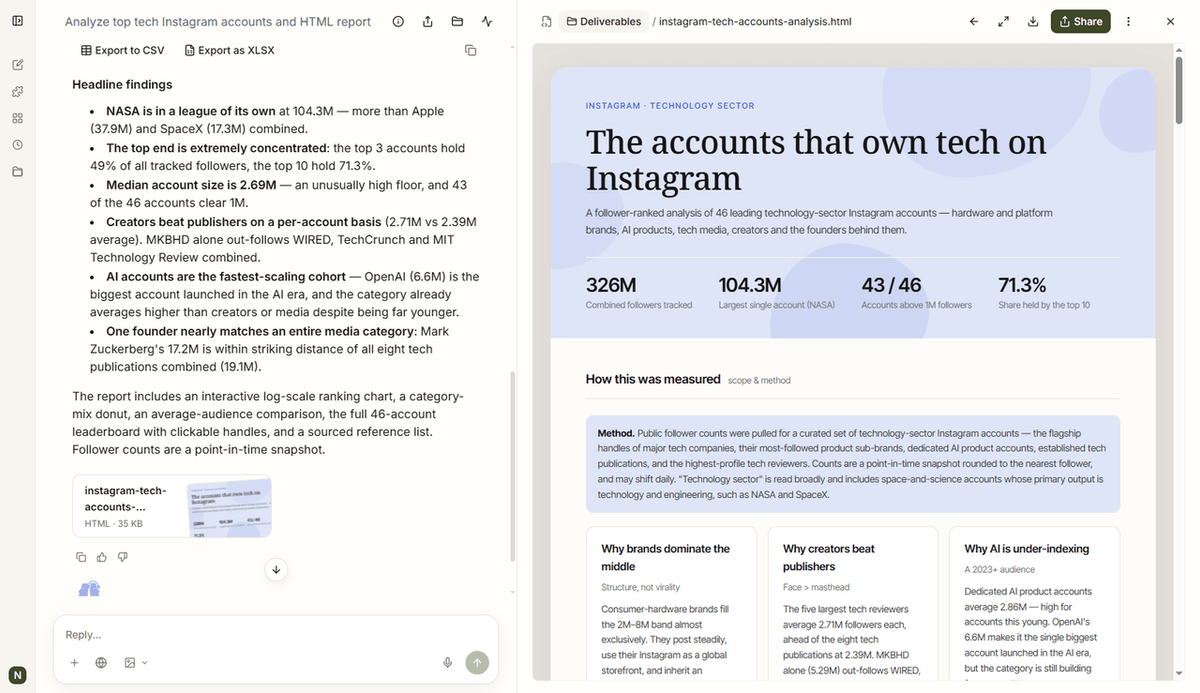Click the 'scope & method' subtitle

(x=759, y=380)
